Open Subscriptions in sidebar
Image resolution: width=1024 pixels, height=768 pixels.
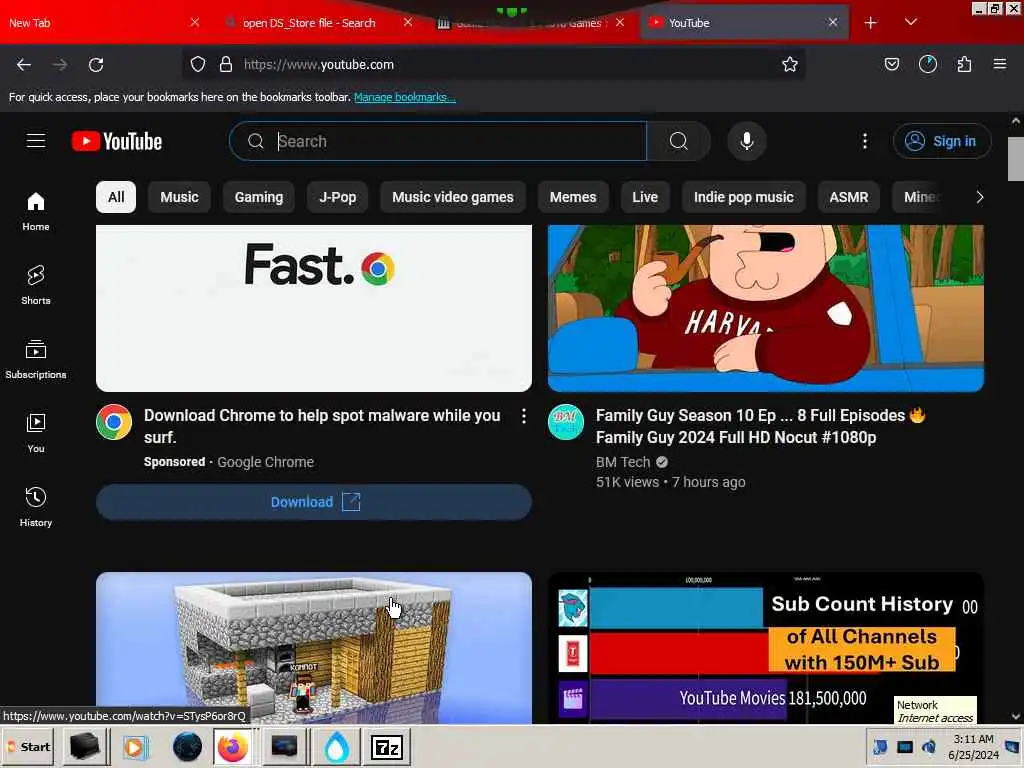[36, 359]
